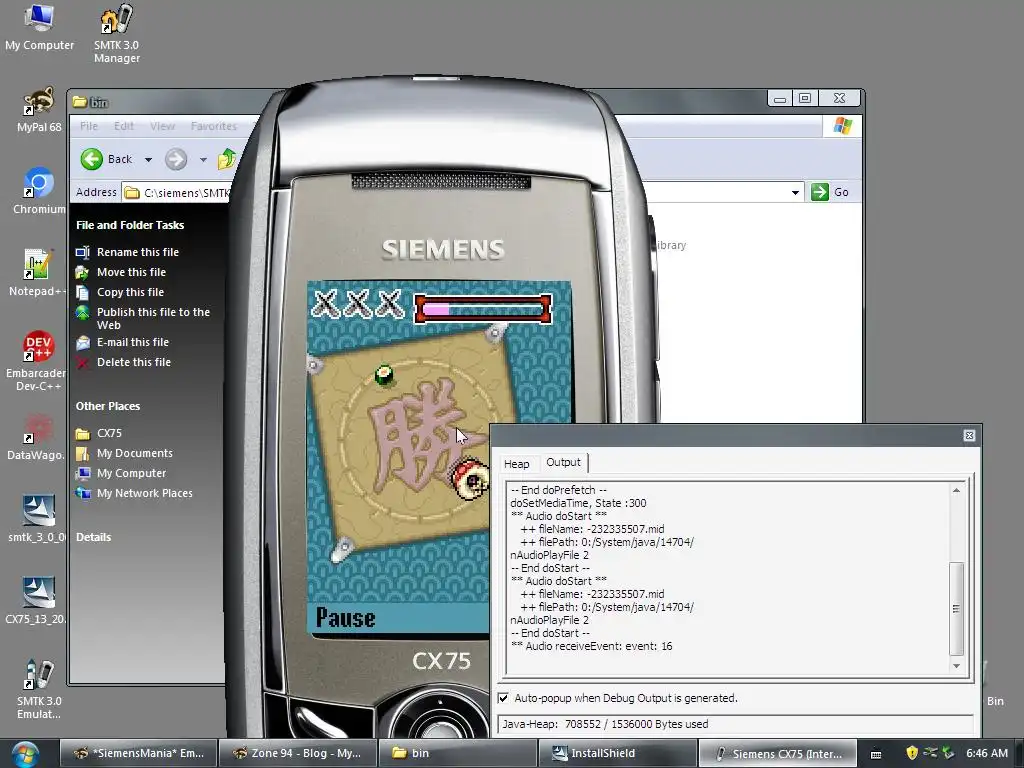The image size is (1024, 768).
Task: Switch to InstallShield taskbar item
Action: click(617, 754)
